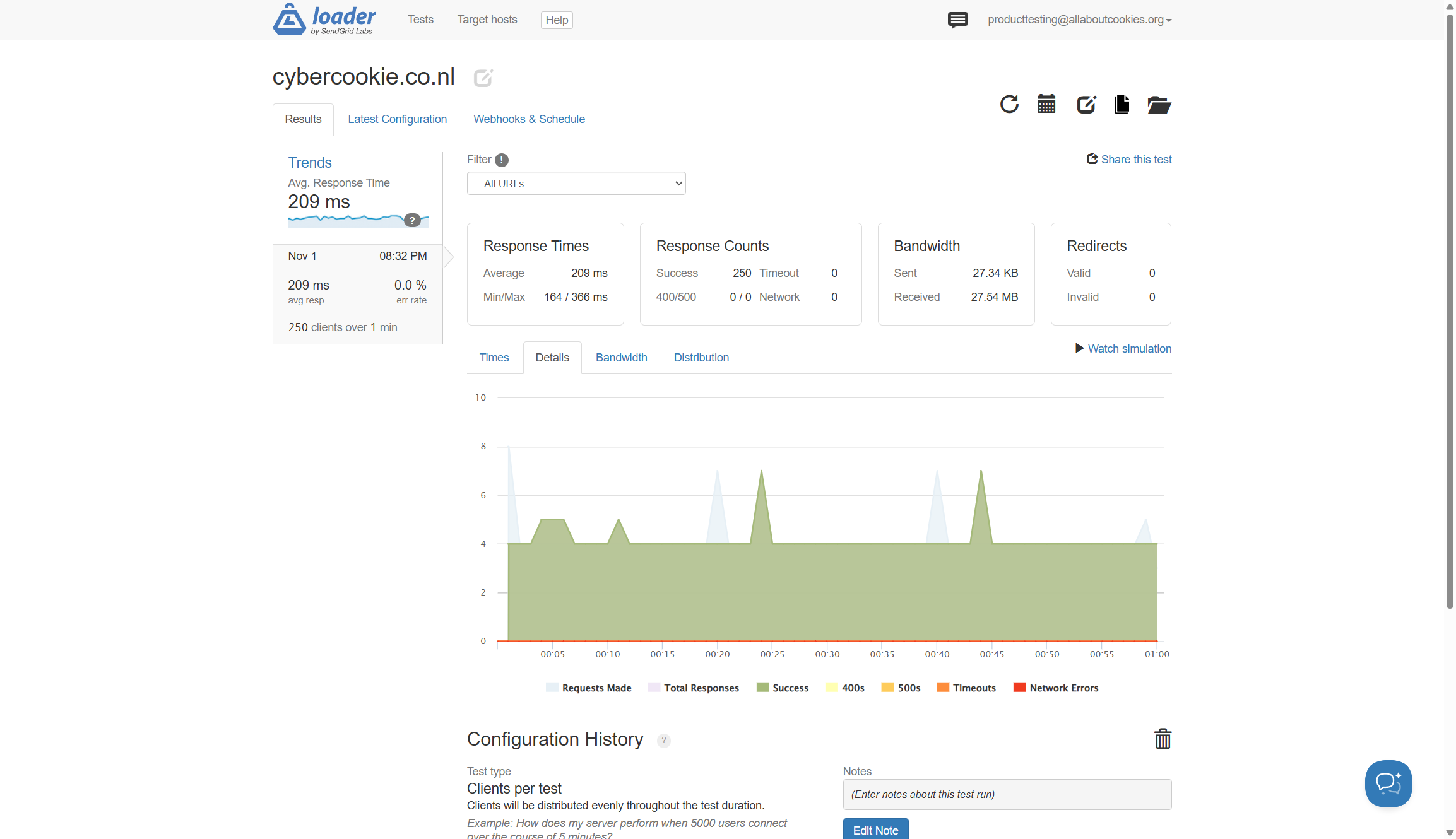The height and width of the screenshot is (839, 1456).
Task: Click the re-run test refresh icon
Action: [x=1009, y=104]
